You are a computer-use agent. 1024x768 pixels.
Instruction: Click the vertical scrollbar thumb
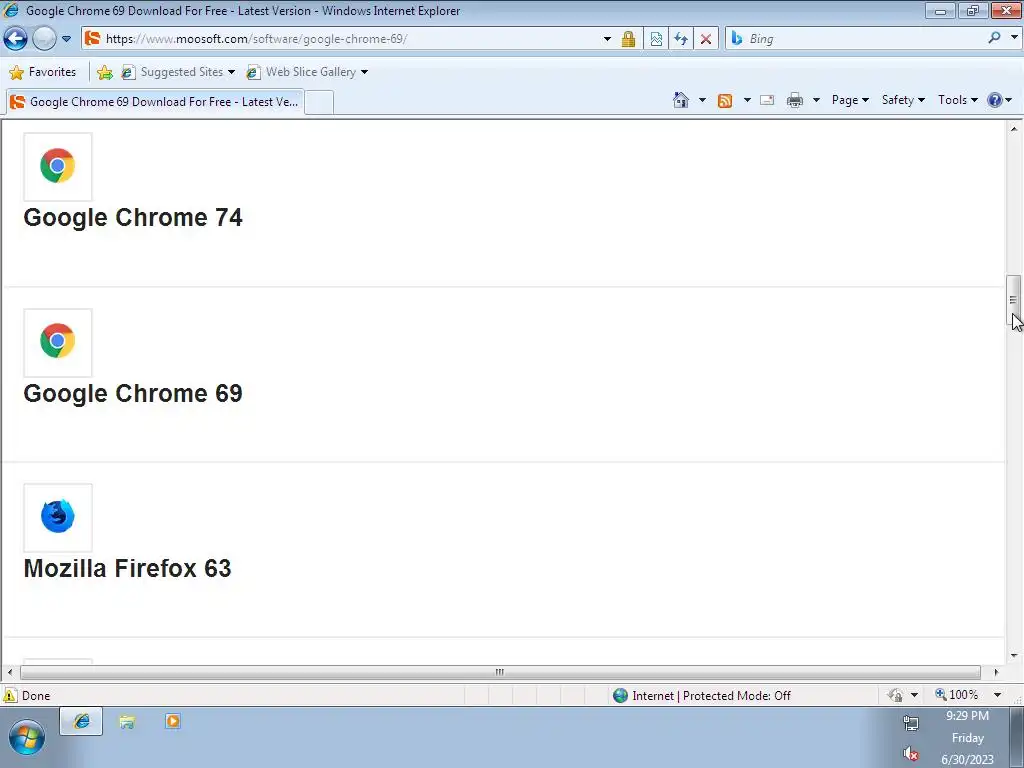pyautogui.click(x=1013, y=300)
